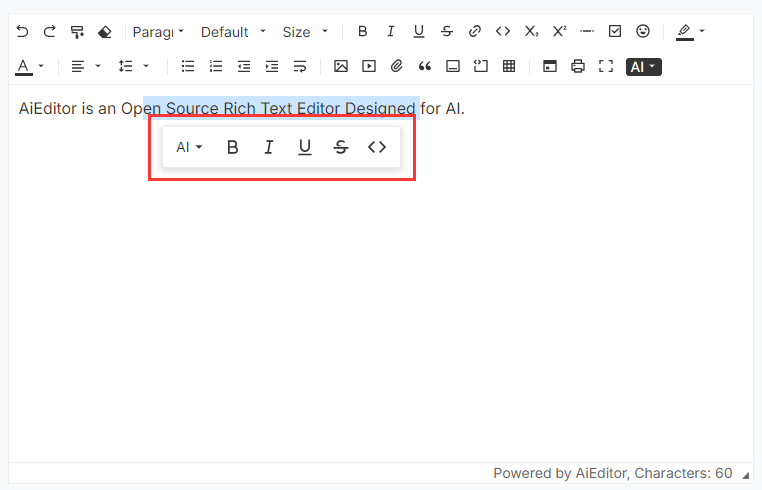
Task: Open the emoji smiley picker
Action: click(x=642, y=32)
